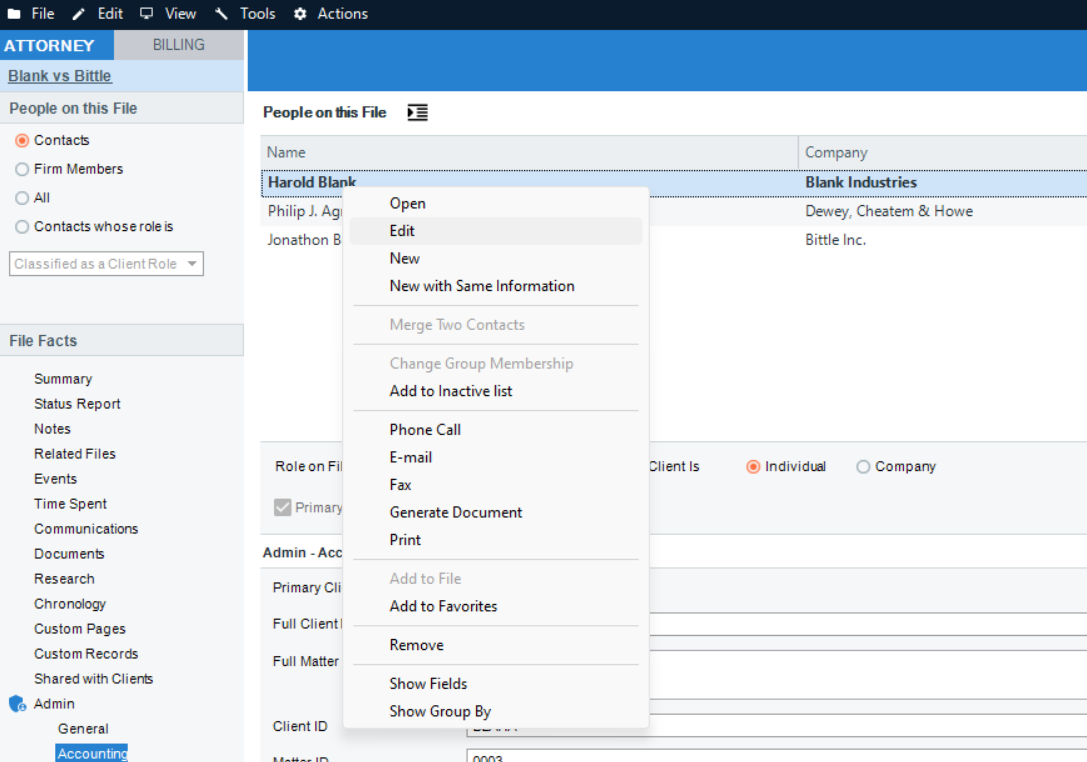Viewport: 1087px width, 762px height.
Task: Switch to the BILLING tab
Action: coord(178,44)
